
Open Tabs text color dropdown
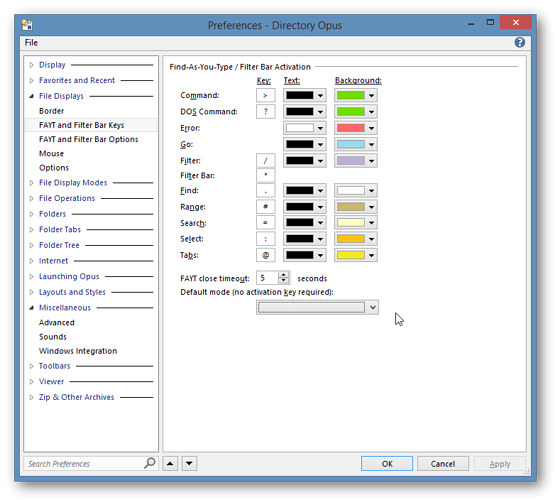[x=305, y=255]
